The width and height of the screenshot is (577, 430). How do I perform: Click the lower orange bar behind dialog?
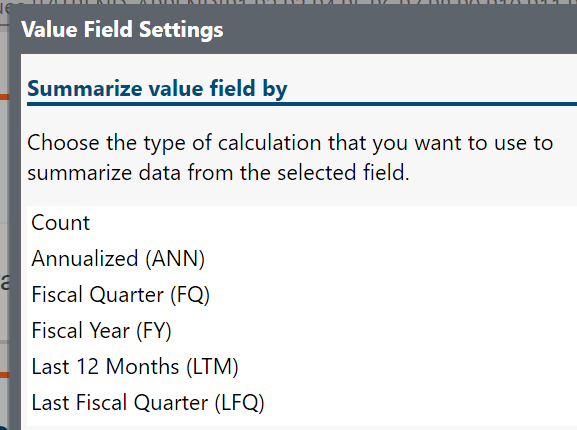(x=4, y=375)
